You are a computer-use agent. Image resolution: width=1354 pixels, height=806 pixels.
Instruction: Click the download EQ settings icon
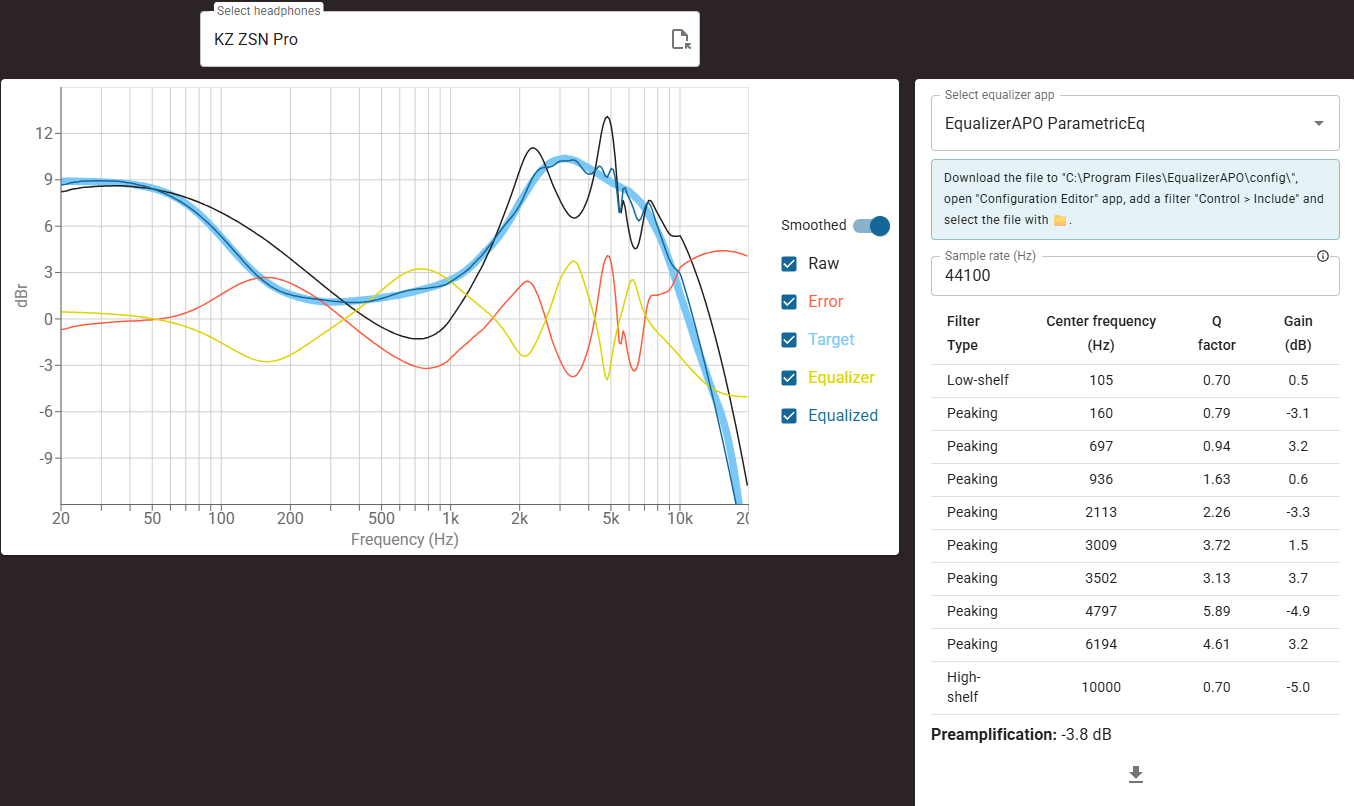point(1135,774)
